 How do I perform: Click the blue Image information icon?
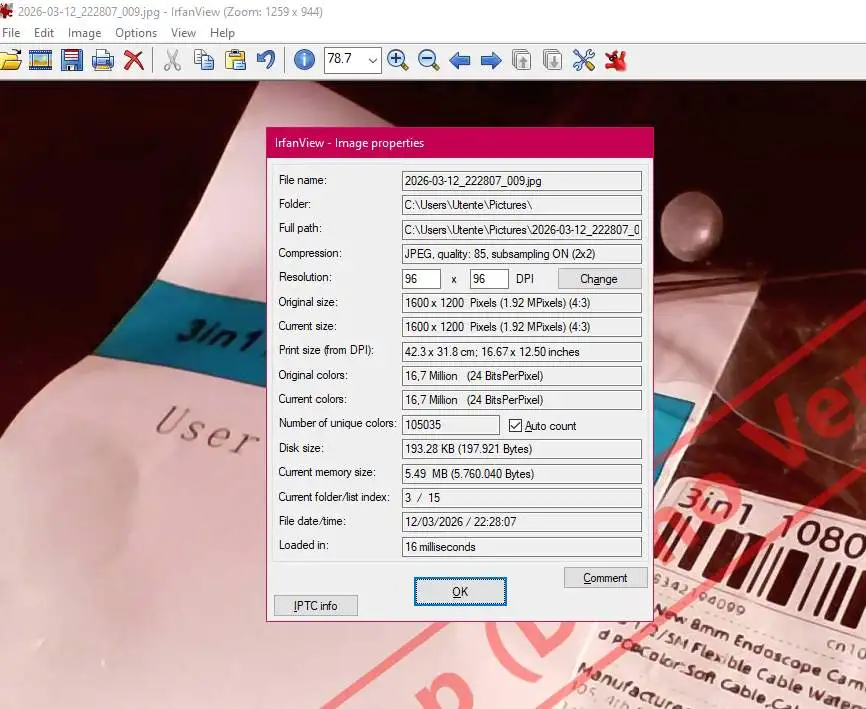[x=304, y=60]
